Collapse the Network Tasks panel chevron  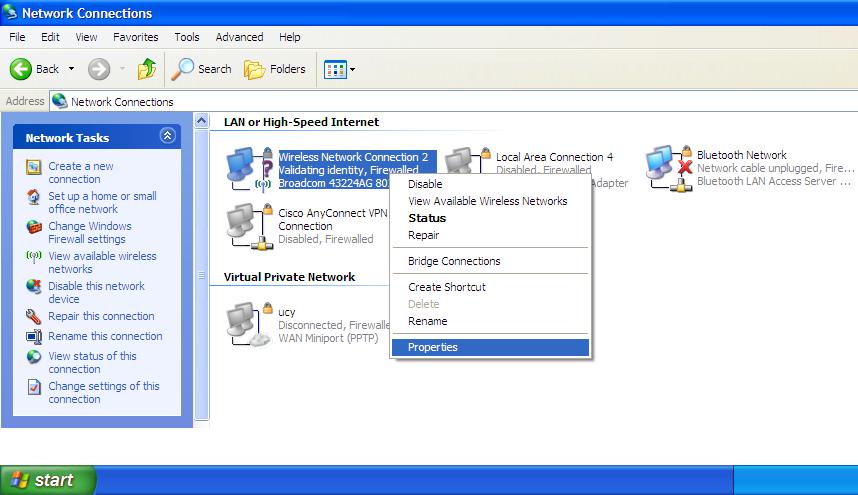[x=167, y=135]
